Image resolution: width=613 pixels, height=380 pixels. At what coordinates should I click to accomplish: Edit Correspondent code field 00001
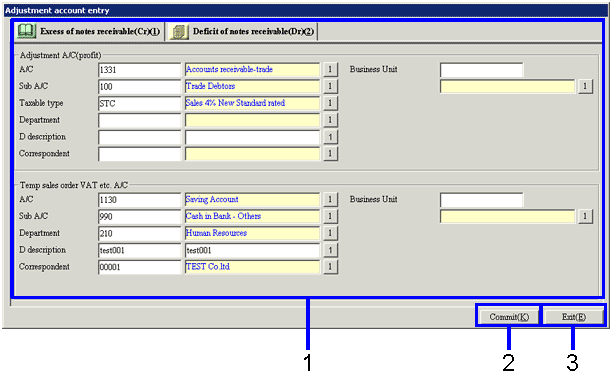(x=140, y=267)
